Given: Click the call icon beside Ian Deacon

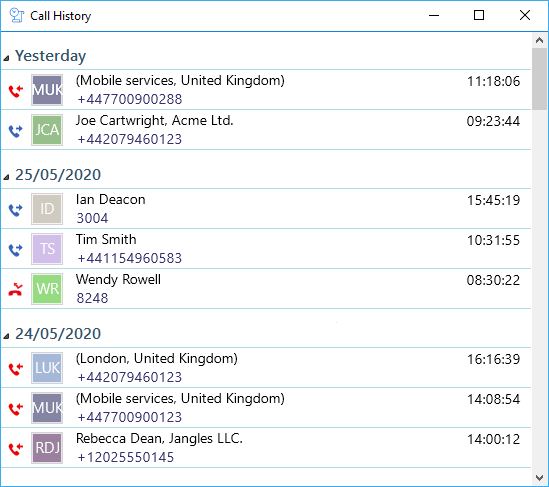Looking at the screenshot, I should pyautogui.click(x=16, y=210).
